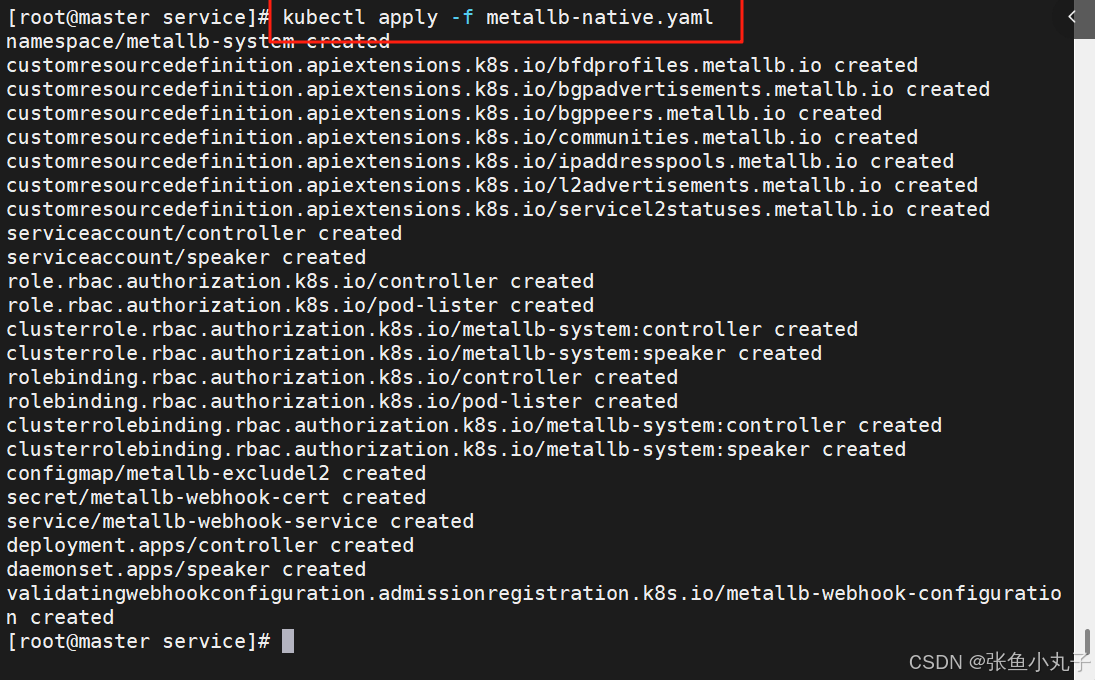Click the terminal's vertical scrollbar thumb
Viewport: 1095px width, 680px height.
tap(1087, 642)
